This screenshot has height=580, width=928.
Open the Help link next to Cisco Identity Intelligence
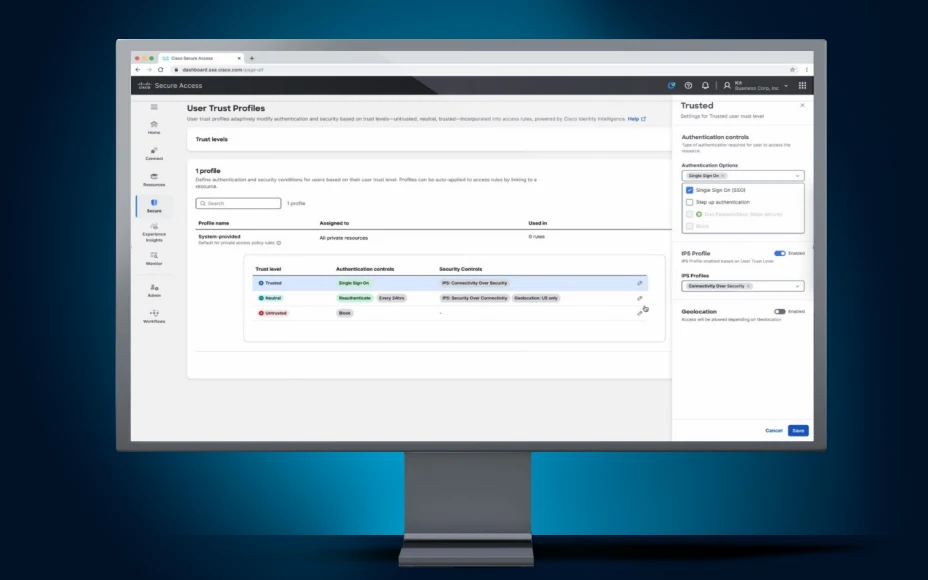tap(633, 118)
